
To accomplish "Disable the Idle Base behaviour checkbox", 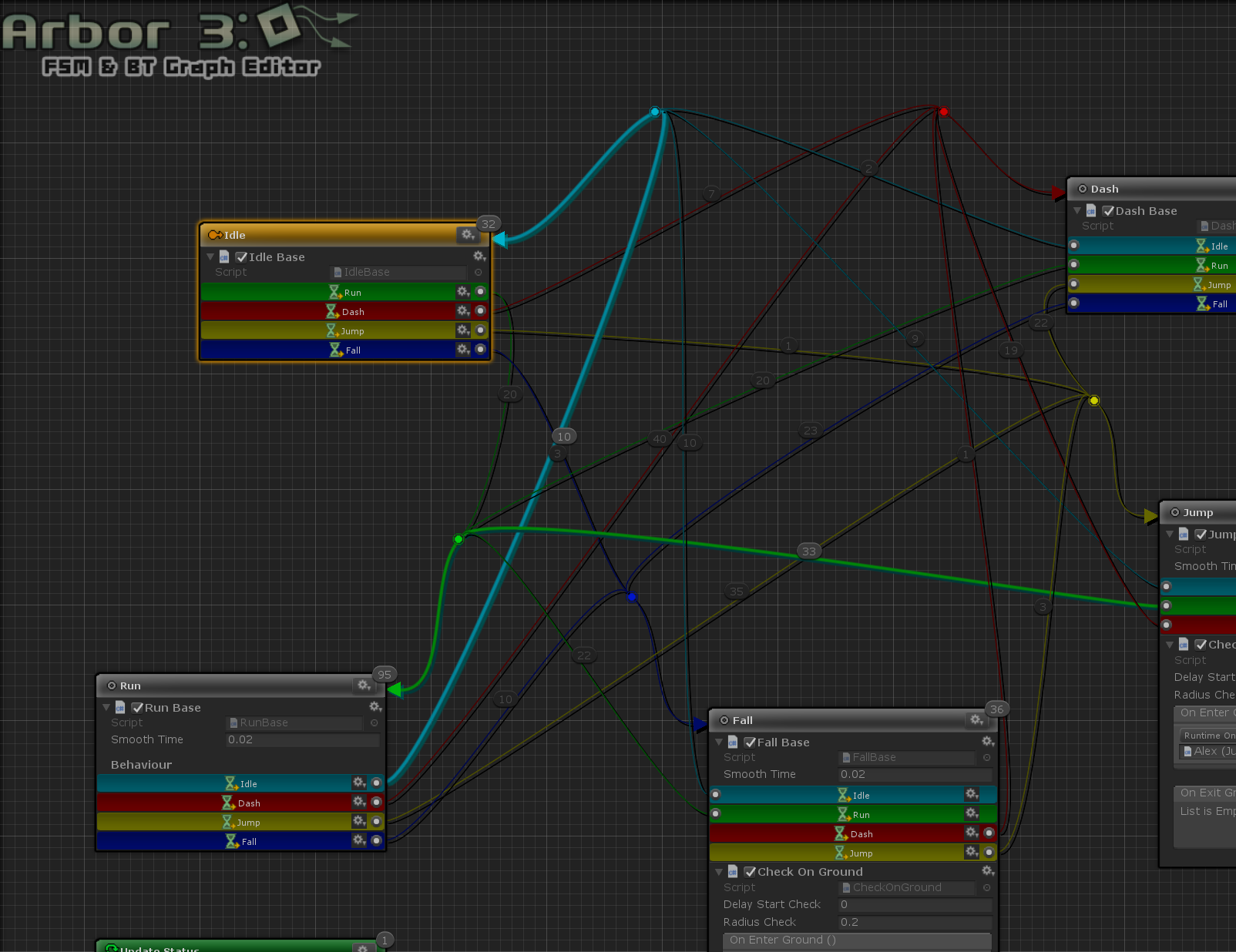I will [241, 257].
